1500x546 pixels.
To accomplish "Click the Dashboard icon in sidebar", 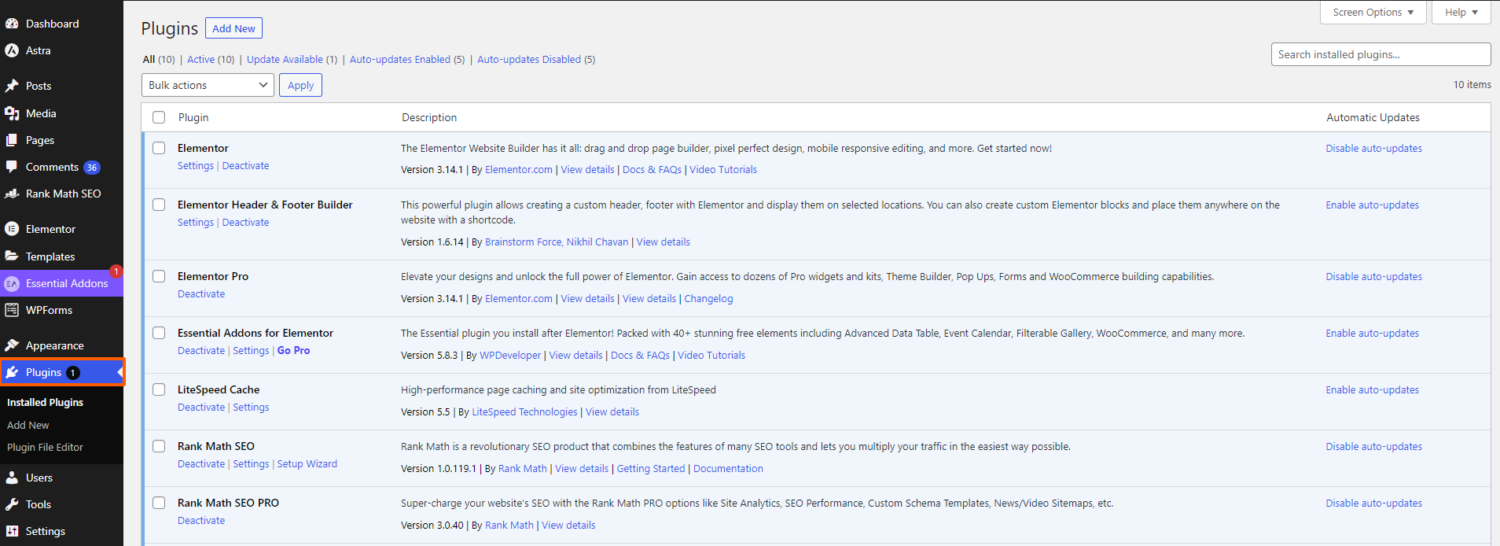I will point(12,23).
